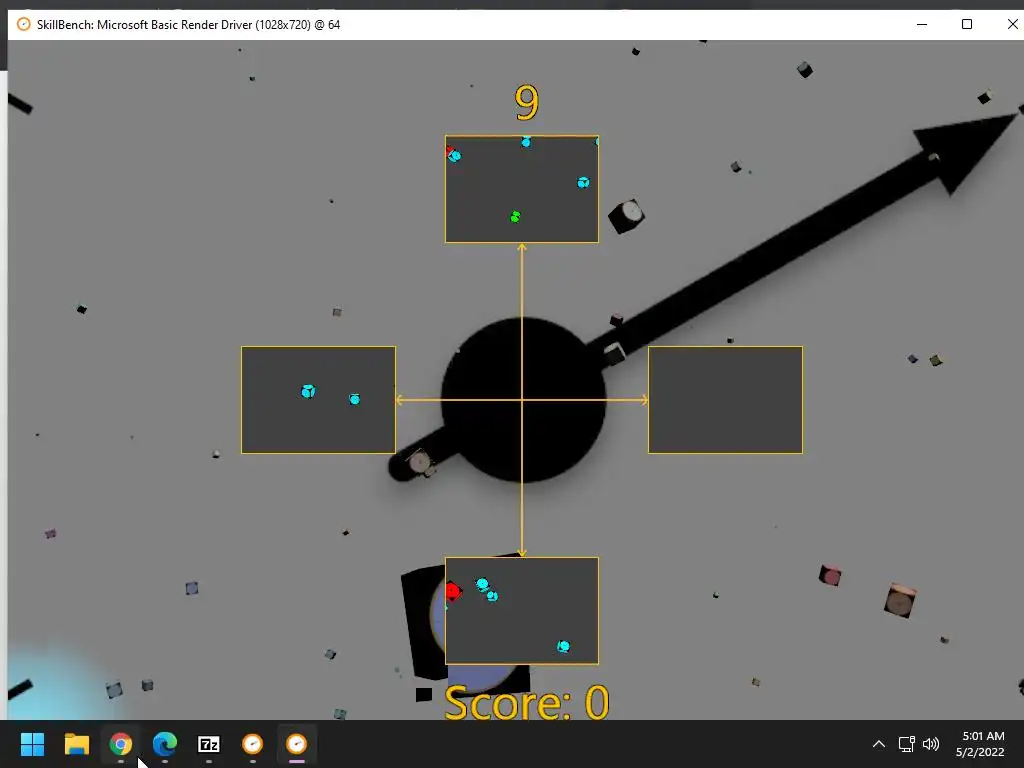Click the empty right dark target panel
The height and width of the screenshot is (768, 1024).
tap(726, 400)
